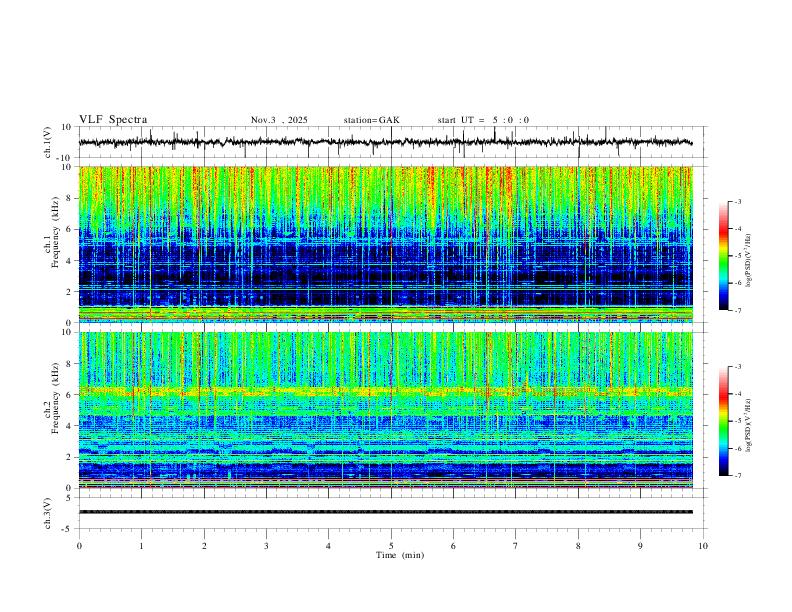Select the ch.1 "Frequency (kHz)" axis label
The height and width of the screenshot is (612, 792).
click(x=55, y=233)
